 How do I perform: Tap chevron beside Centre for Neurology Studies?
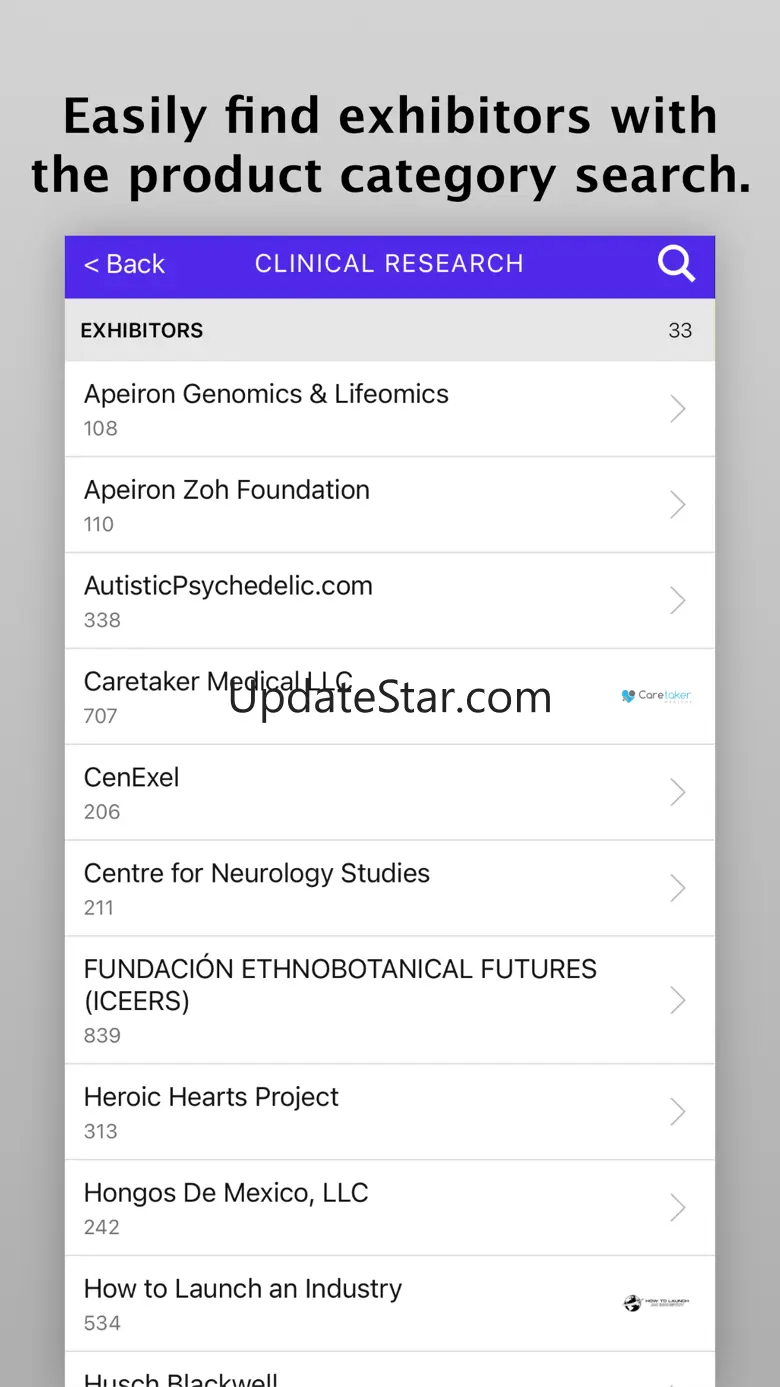point(678,888)
